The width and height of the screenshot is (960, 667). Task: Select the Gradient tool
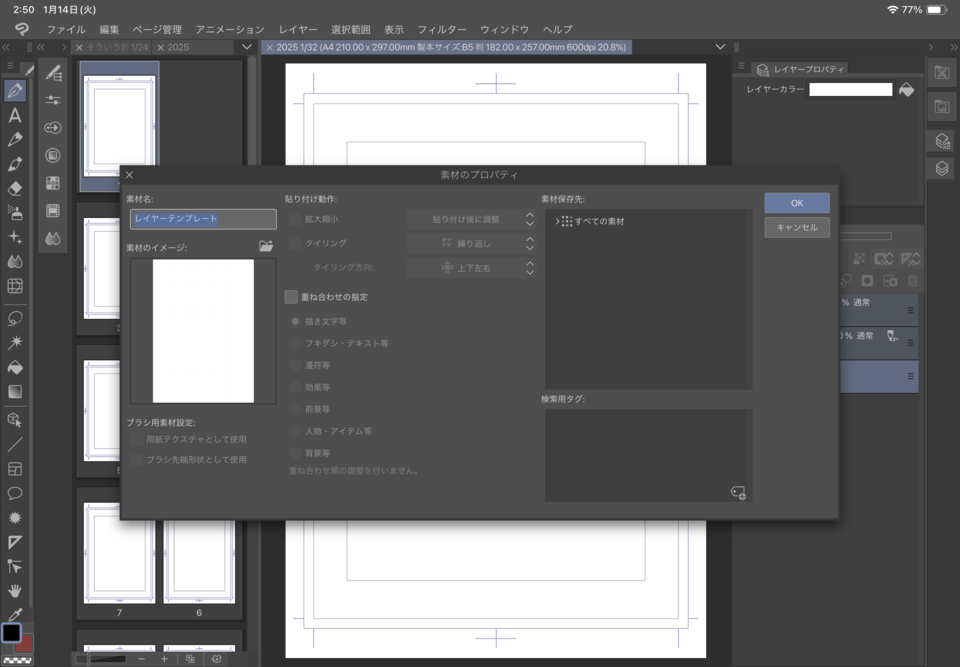(15, 392)
